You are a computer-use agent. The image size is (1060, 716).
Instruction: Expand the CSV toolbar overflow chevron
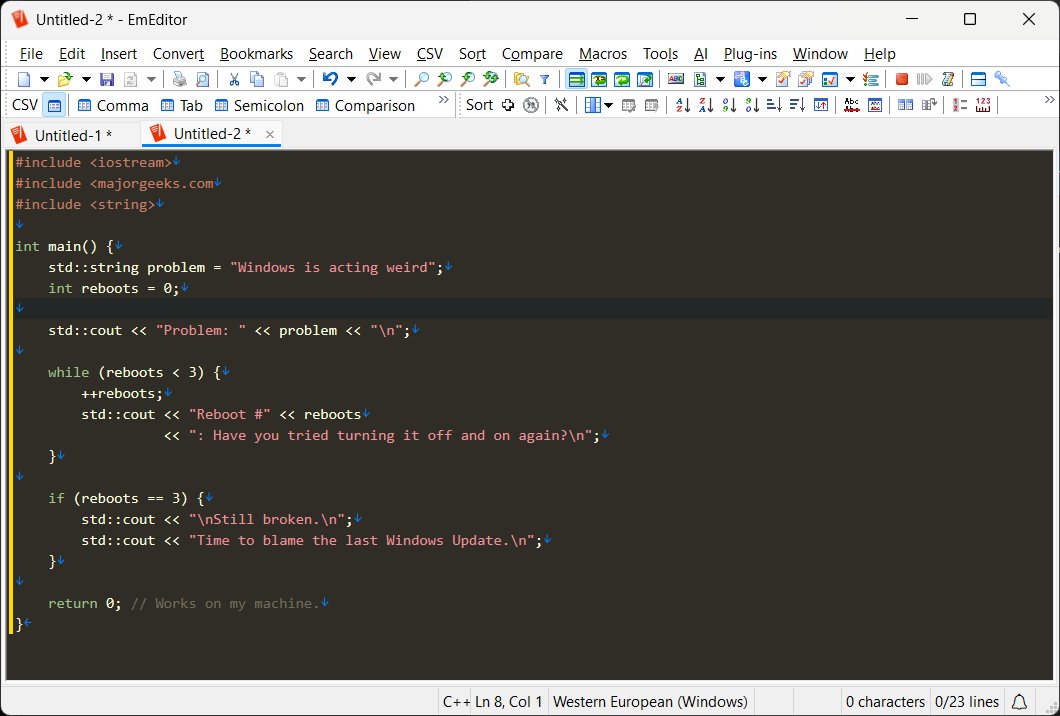click(x=443, y=100)
